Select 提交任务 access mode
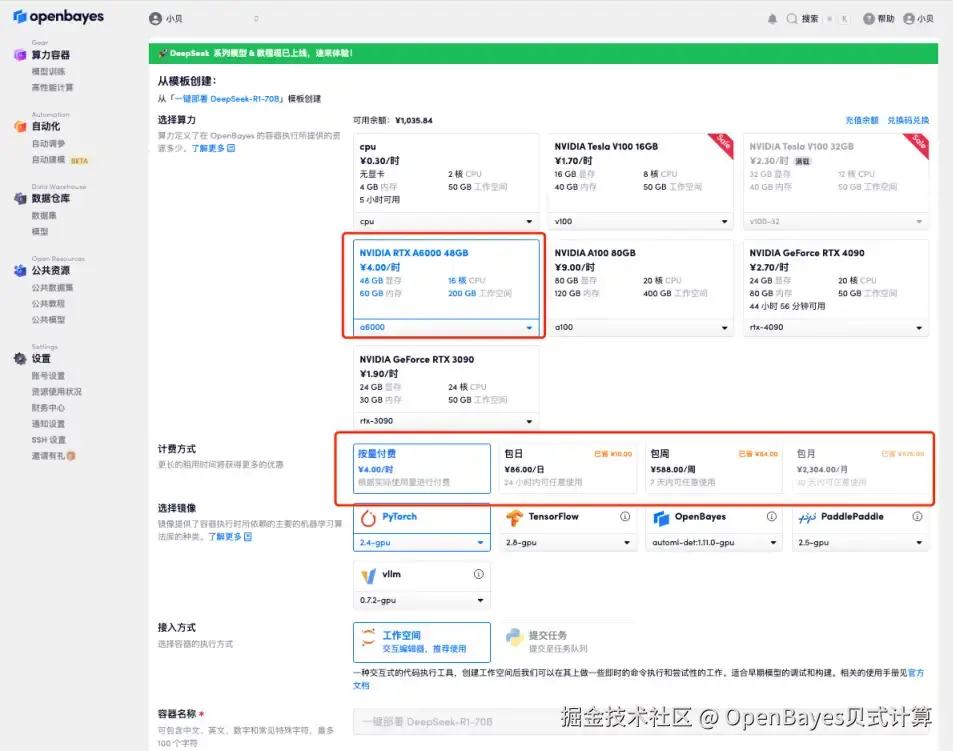 point(568,642)
